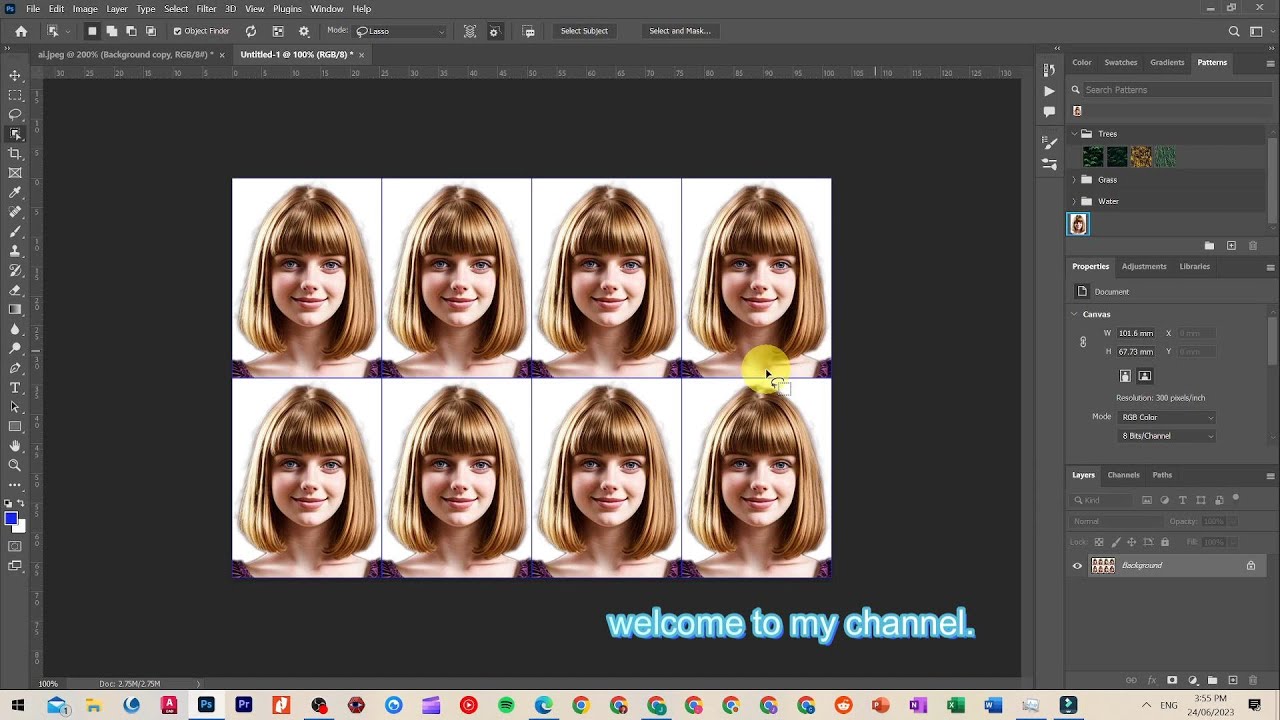The height and width of the screenshot is (720, 1280).
Task: Create a new pattern in Patterns panel
Action: (x=1231, y=246)
